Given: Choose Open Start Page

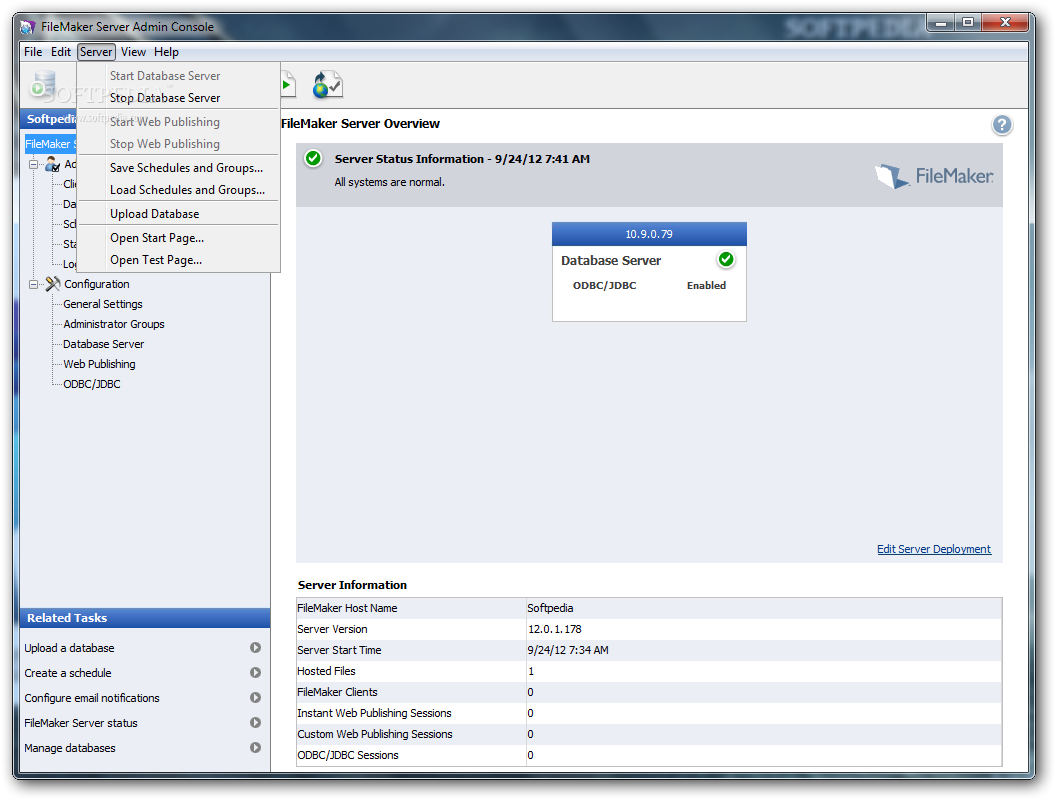Looking at the screenshot, I should pyautogui.click(x=178, y=238).
